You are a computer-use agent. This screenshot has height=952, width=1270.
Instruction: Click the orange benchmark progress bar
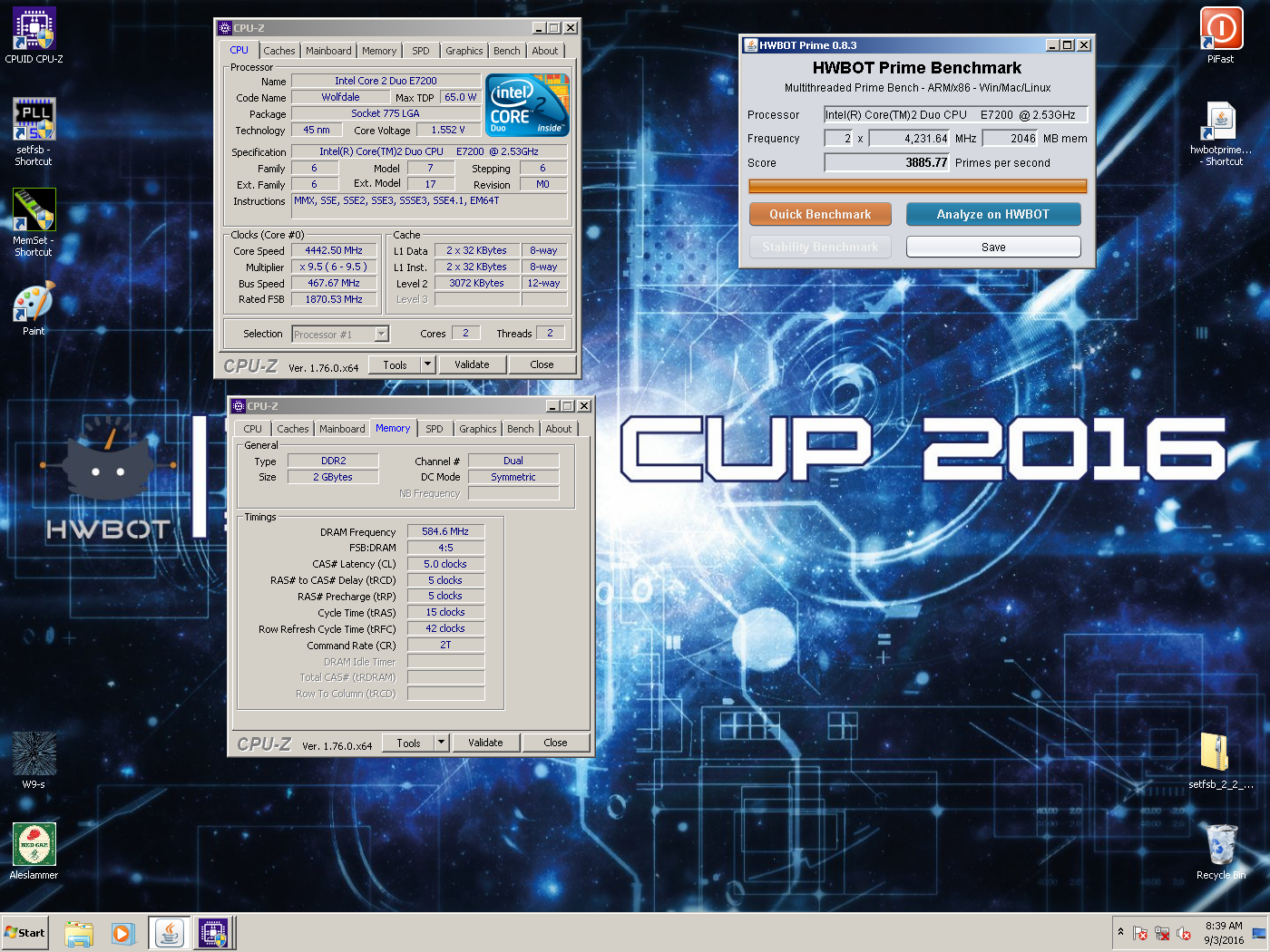coord(917,186)
